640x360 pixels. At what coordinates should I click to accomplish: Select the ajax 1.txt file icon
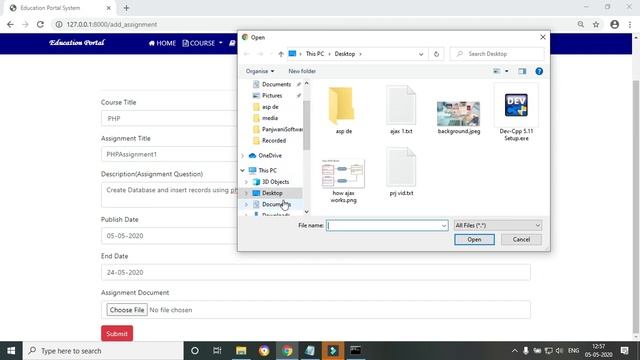(x=401, y=105)
